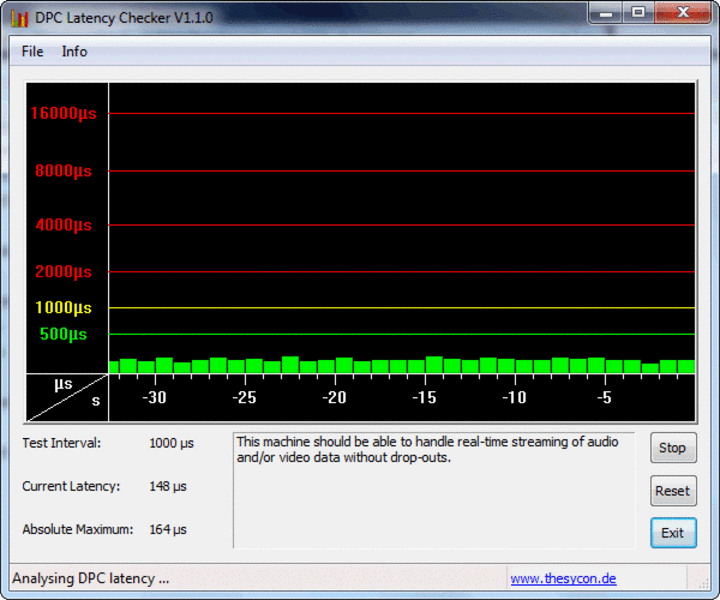
Task: Click the yellow 1000µs axis label
Action: tap(63, 308)
